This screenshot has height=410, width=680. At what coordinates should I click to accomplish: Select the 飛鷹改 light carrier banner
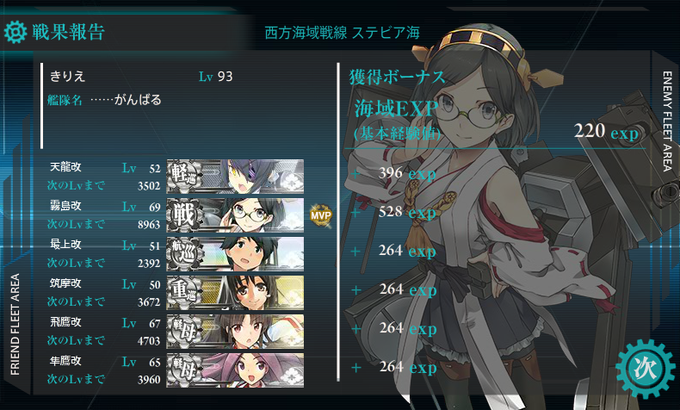(235, 331)
